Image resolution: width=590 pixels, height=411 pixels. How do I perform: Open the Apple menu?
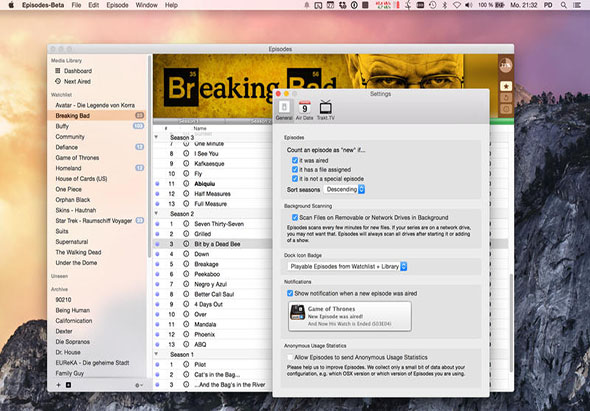click(x=11, y=5)
